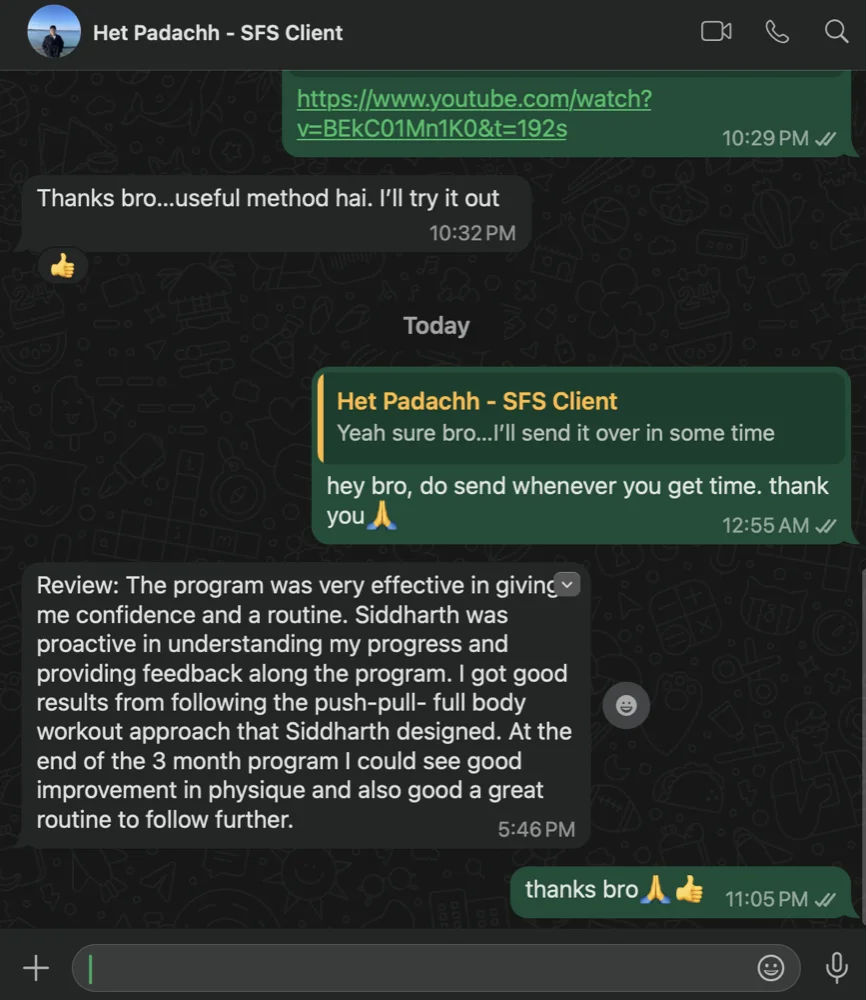Open the emoji picker in the message bar
This screenshot has width=866, height=1000.
click(x=771, y=967)
